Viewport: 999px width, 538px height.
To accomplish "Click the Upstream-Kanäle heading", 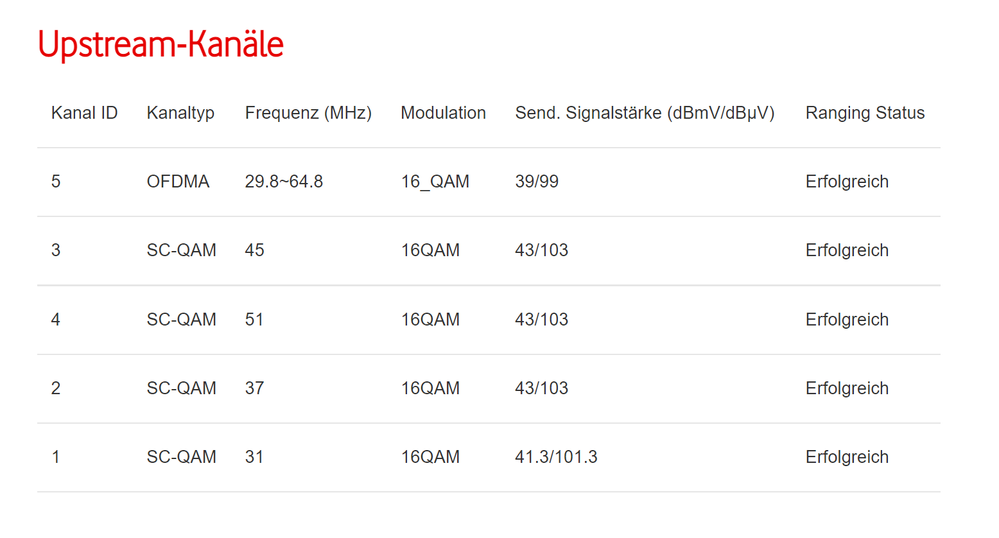I will tap(161, 45).
